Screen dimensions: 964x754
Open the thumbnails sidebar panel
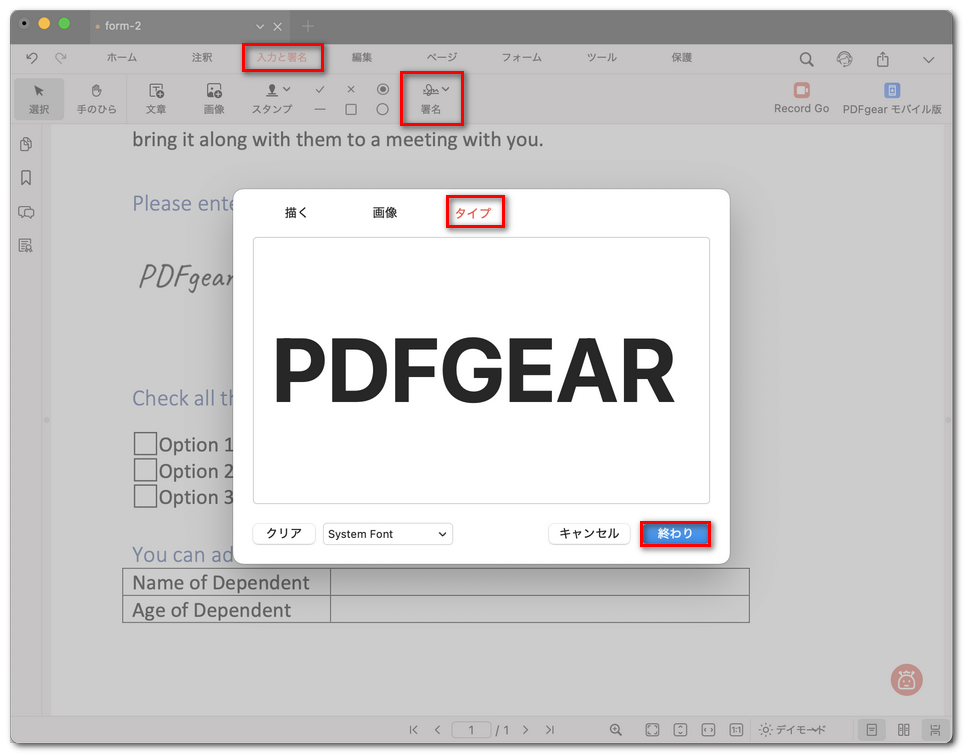click(x=26, y=145)
